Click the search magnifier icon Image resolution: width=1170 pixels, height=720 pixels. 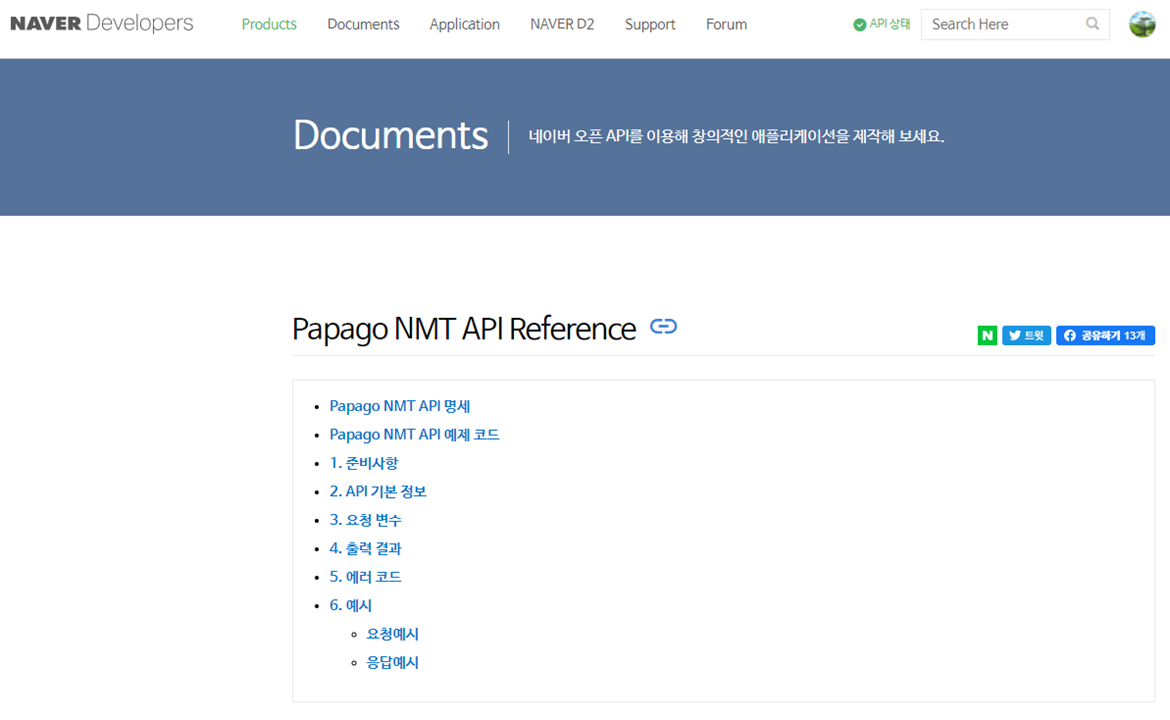[1092, 24]
